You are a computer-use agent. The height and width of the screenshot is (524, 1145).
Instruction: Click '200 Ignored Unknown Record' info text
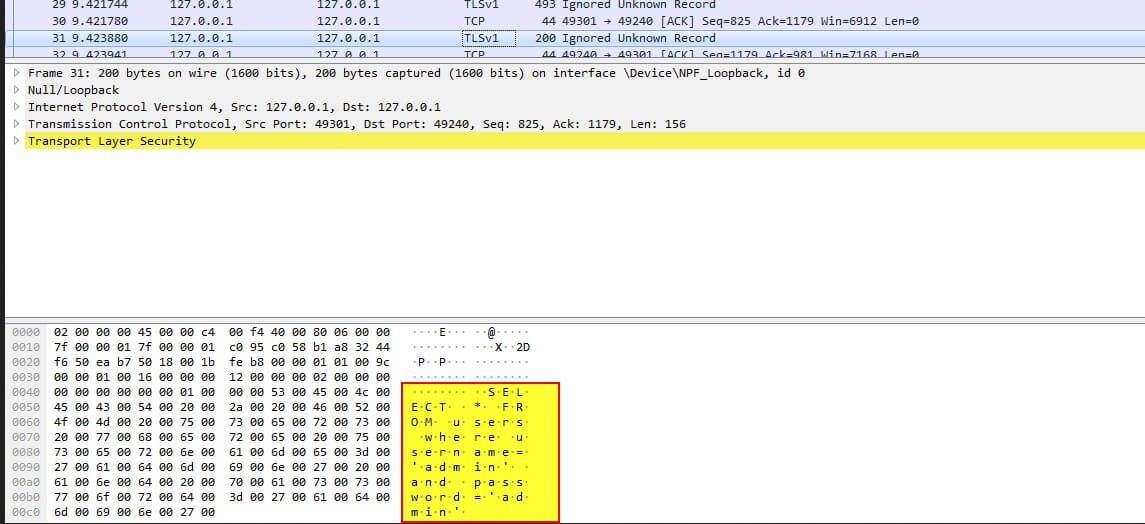click(x=625, y=38)
